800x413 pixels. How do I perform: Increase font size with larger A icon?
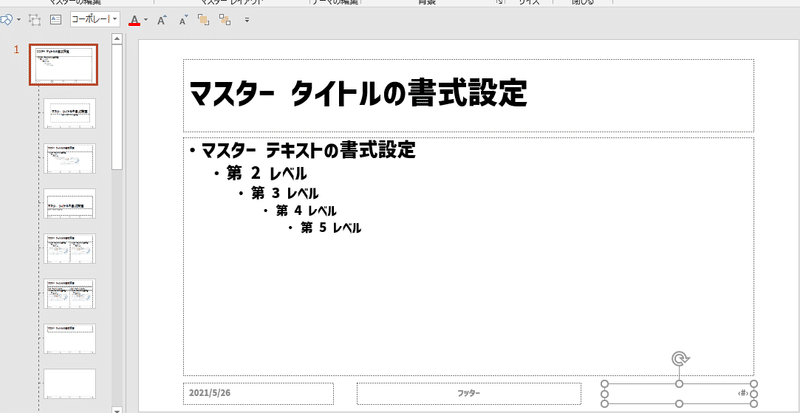click(162, 20)
